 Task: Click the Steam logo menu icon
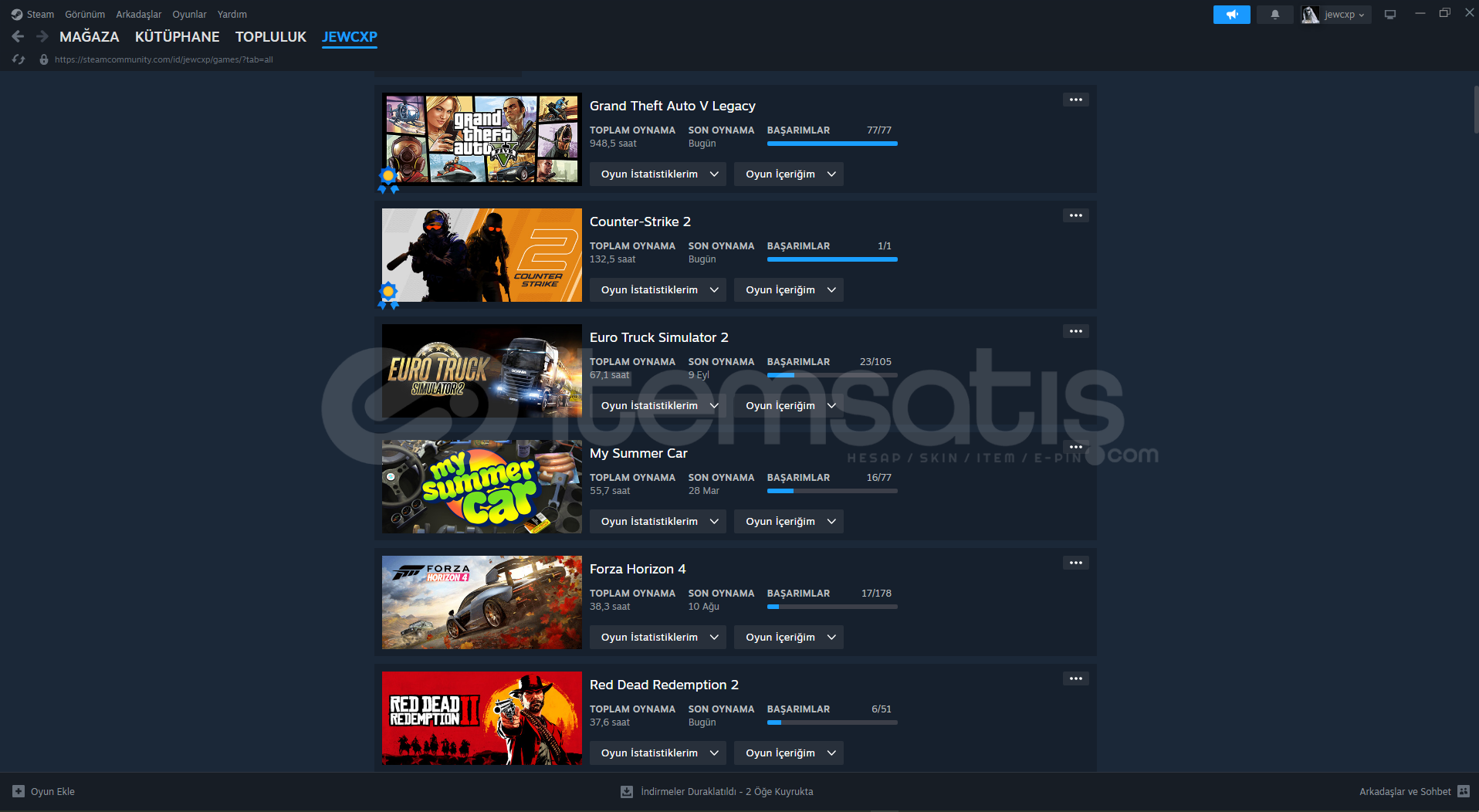point(17,15)
